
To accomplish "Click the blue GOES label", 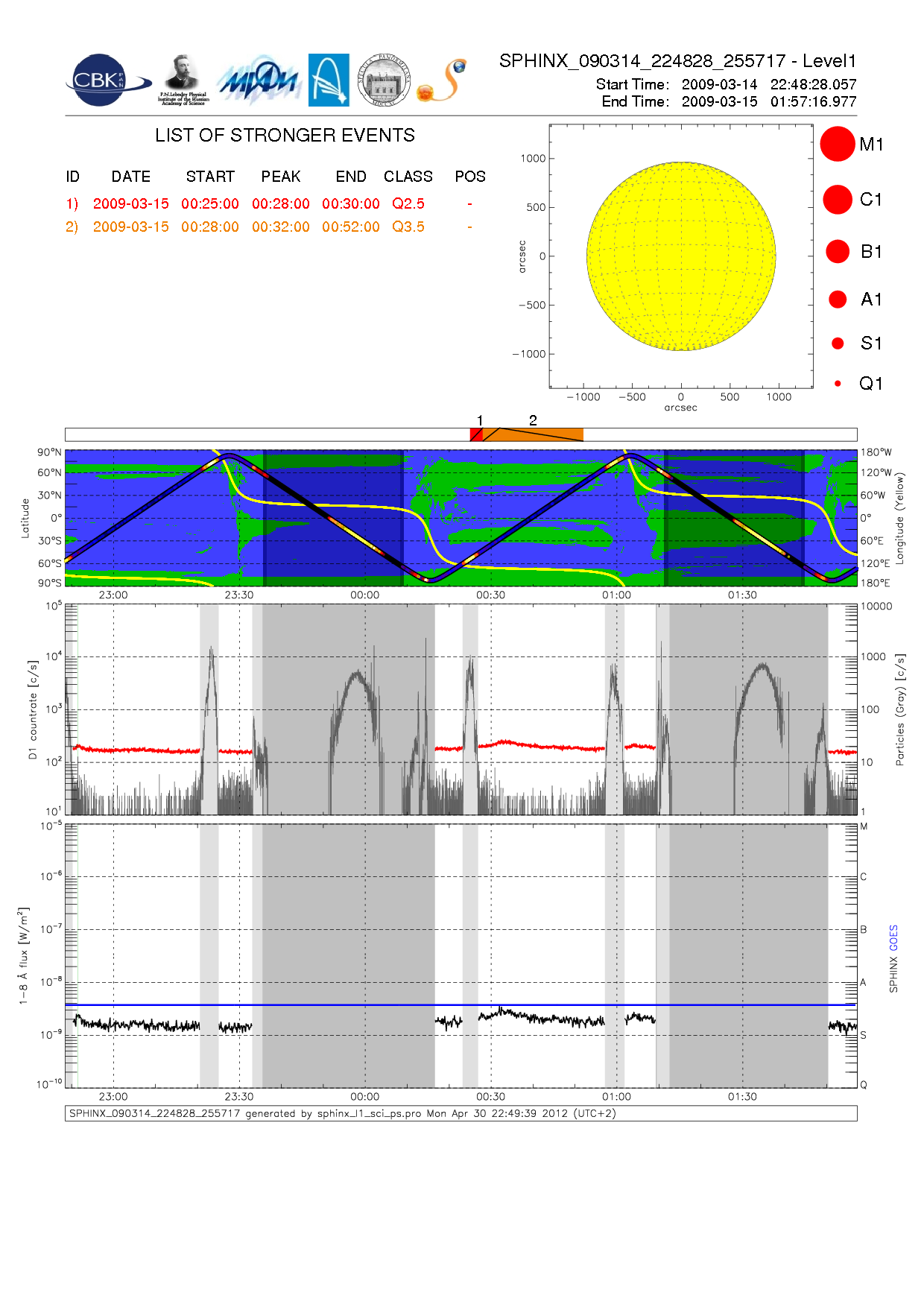I will (893, 937).
